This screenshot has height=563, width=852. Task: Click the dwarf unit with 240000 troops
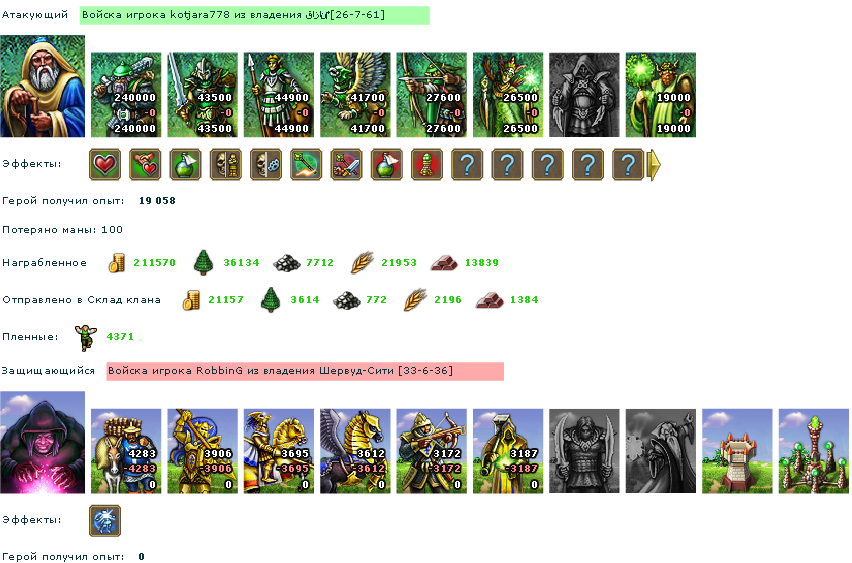tap(126, 95)
